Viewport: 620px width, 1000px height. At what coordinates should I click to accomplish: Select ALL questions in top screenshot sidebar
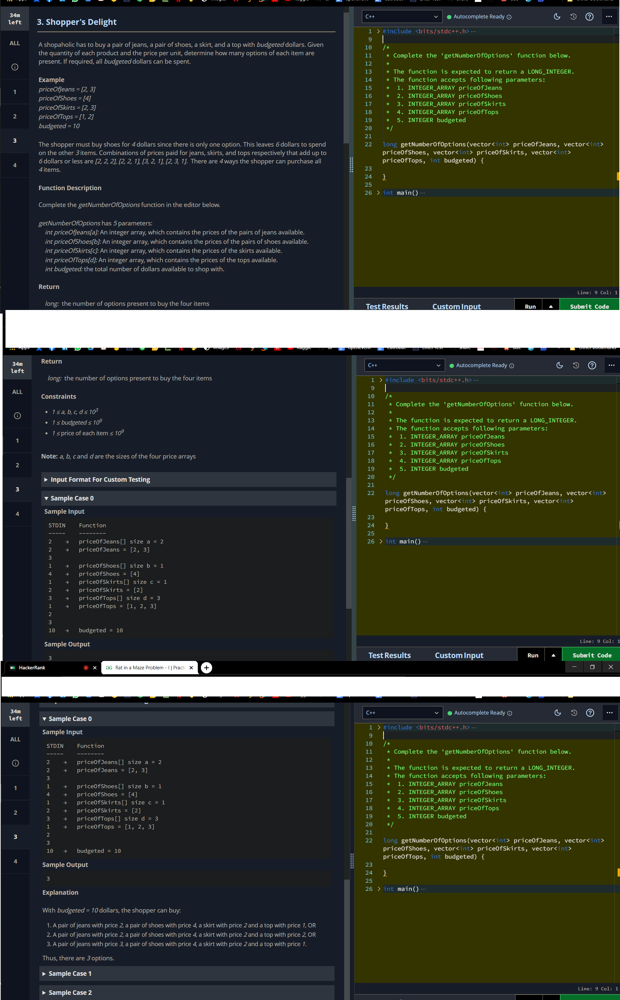click(14, 43)
